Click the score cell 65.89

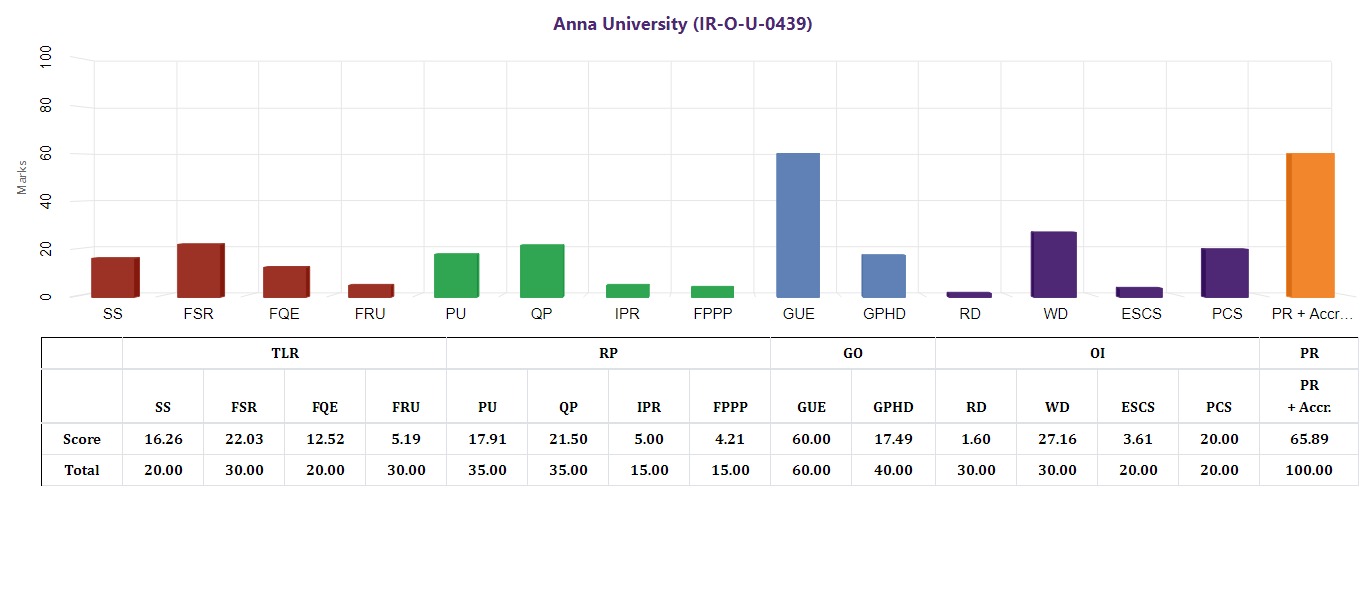click(x=1309, y=439)
